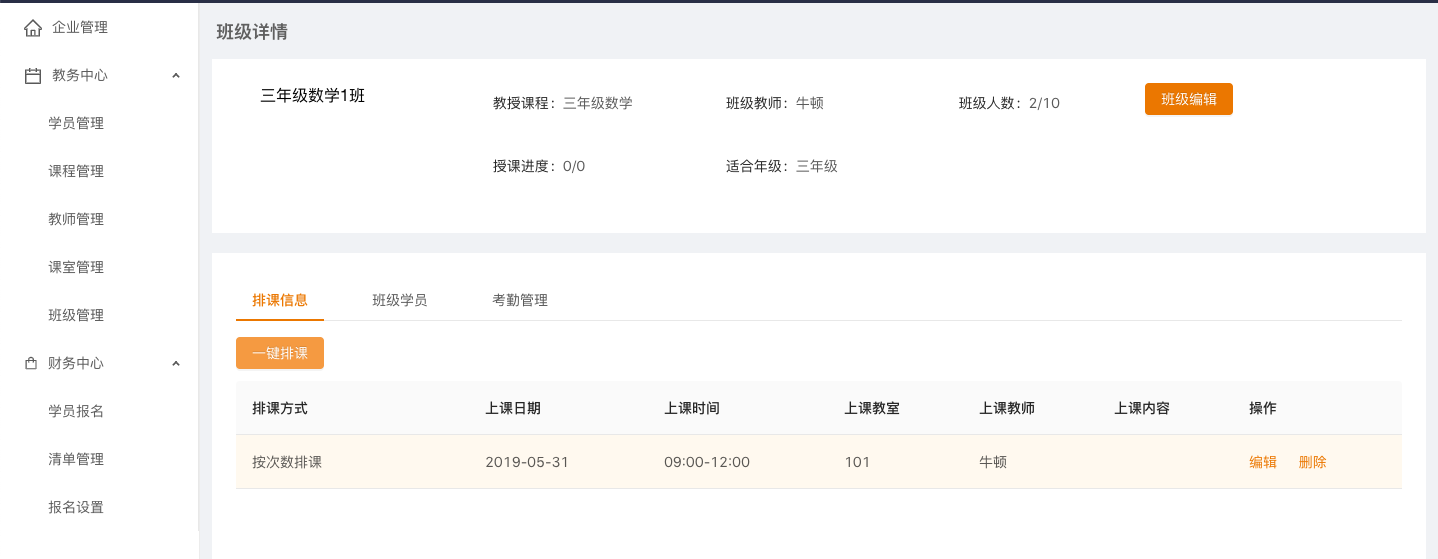This screenshot has width=1438, height=559.
Task: Collapse the 财务中心 section chevron
Action: tap(176, 364)
